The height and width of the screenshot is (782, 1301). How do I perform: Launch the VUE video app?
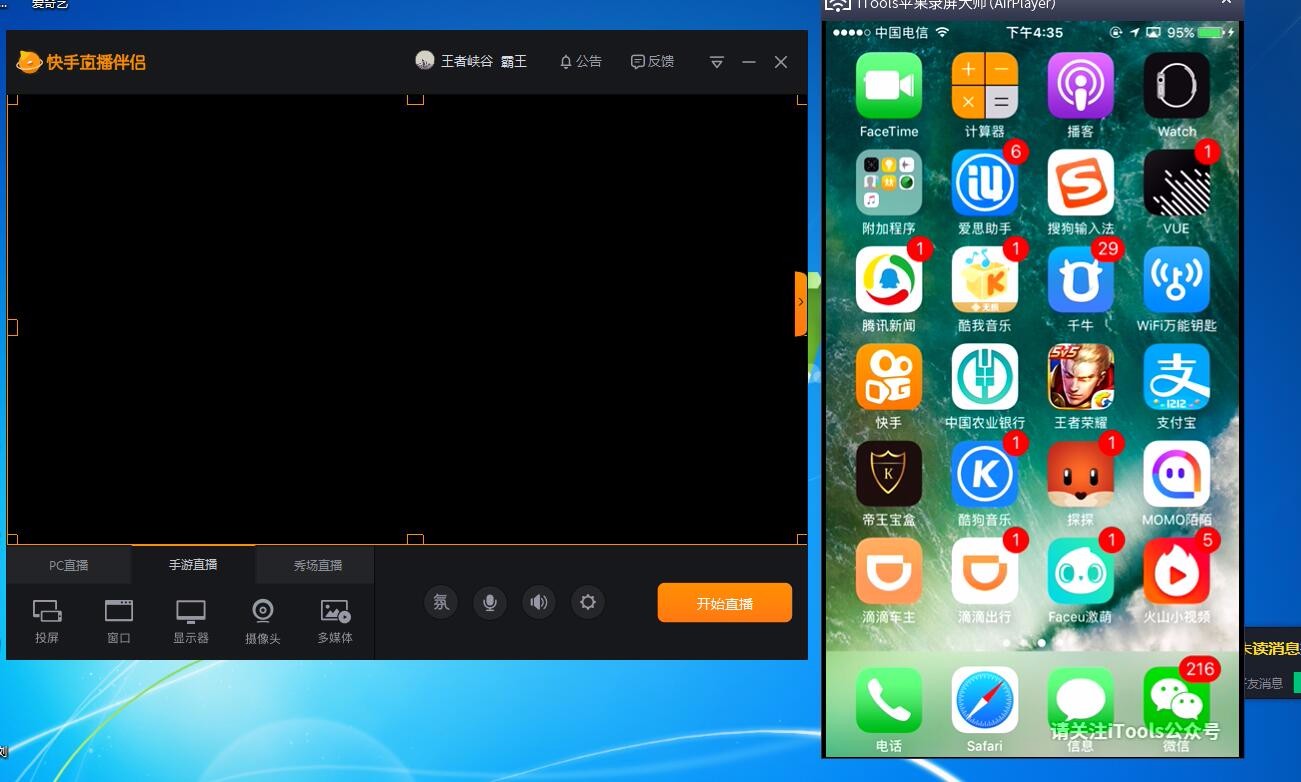[1176, 183]
